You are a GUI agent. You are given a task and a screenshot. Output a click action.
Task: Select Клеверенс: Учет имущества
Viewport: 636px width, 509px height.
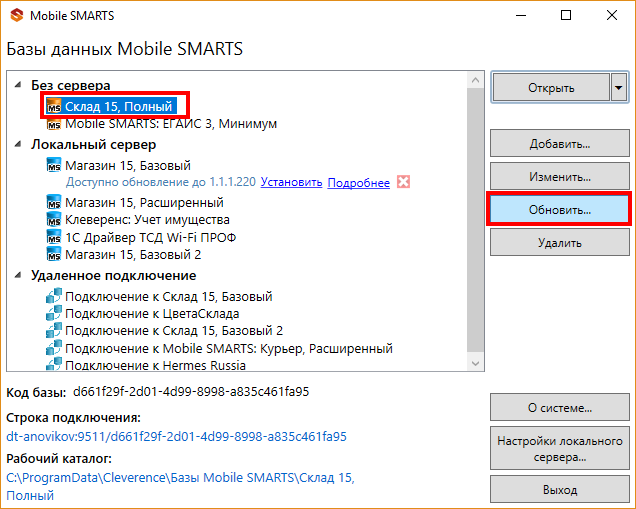pos(147,220)
